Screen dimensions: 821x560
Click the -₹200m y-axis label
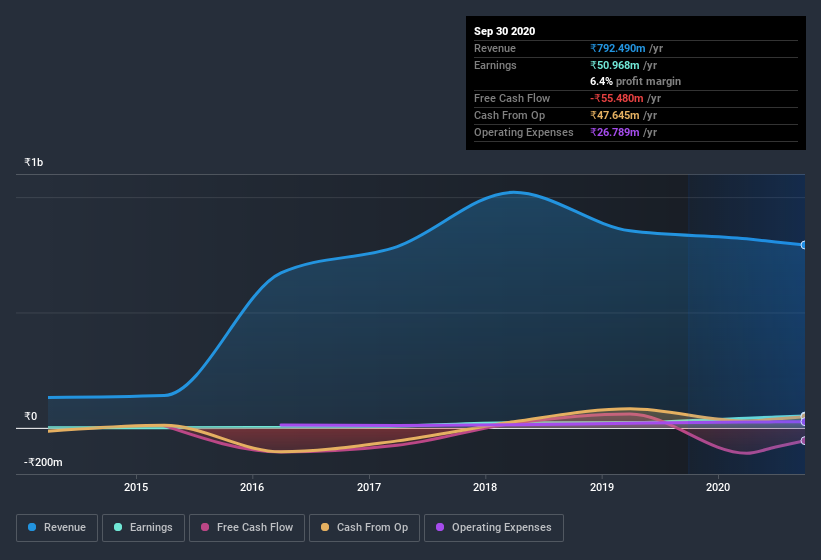pyautogui.click(x=43, y=462)
